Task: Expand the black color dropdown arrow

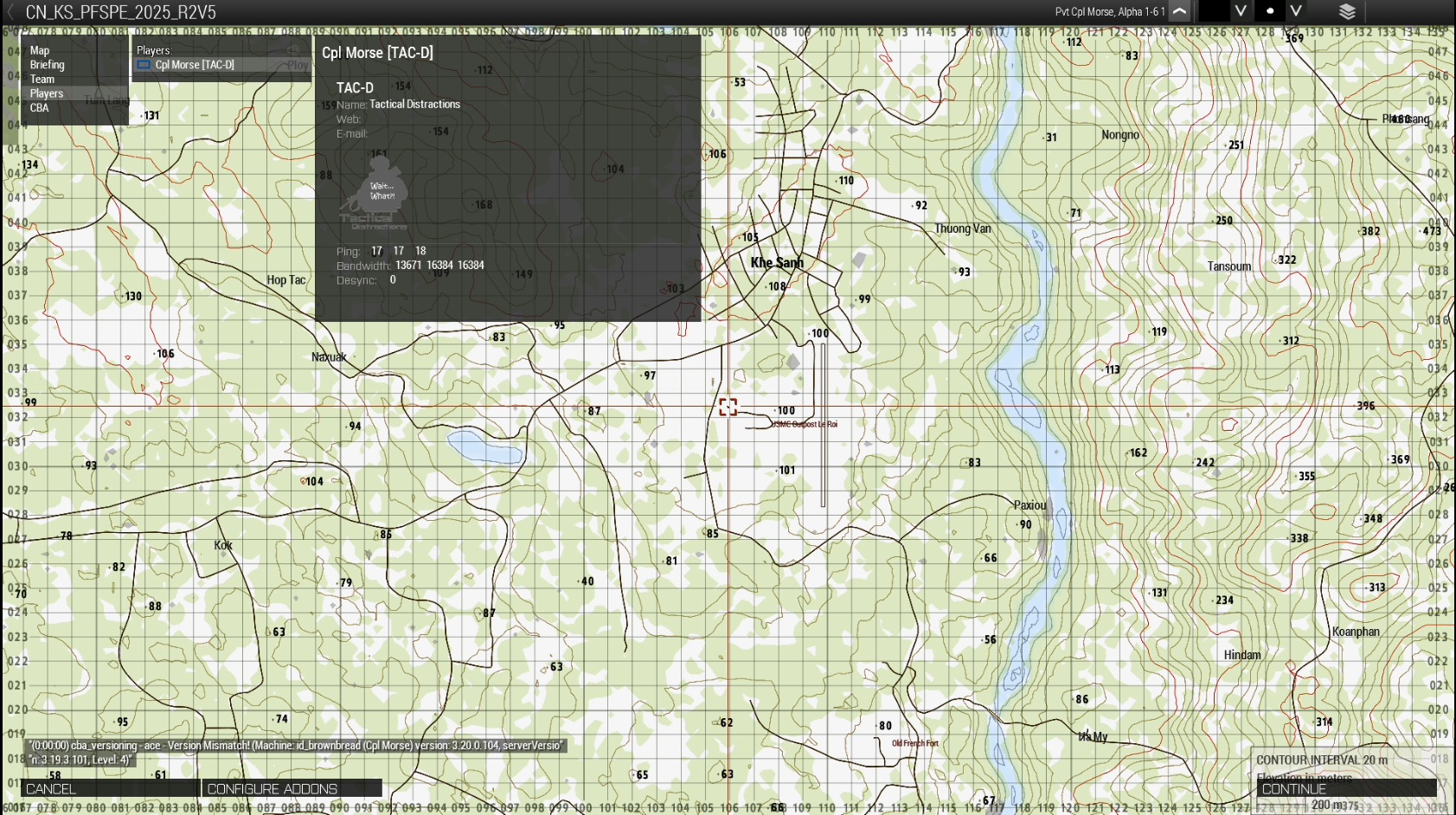Action: [1241, 11]
